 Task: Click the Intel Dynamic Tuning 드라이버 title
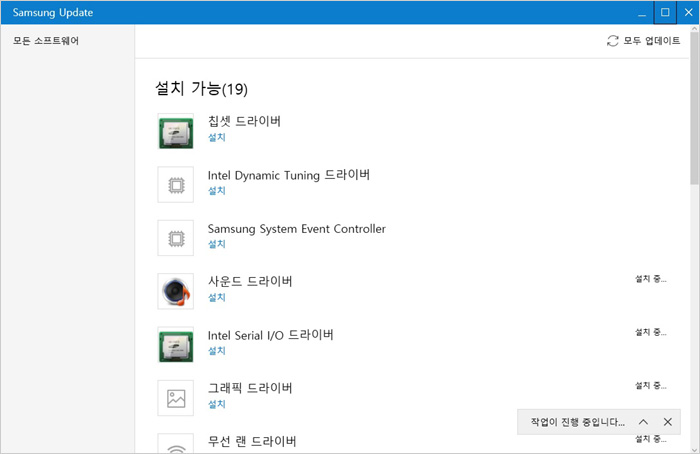click(289, 175)
